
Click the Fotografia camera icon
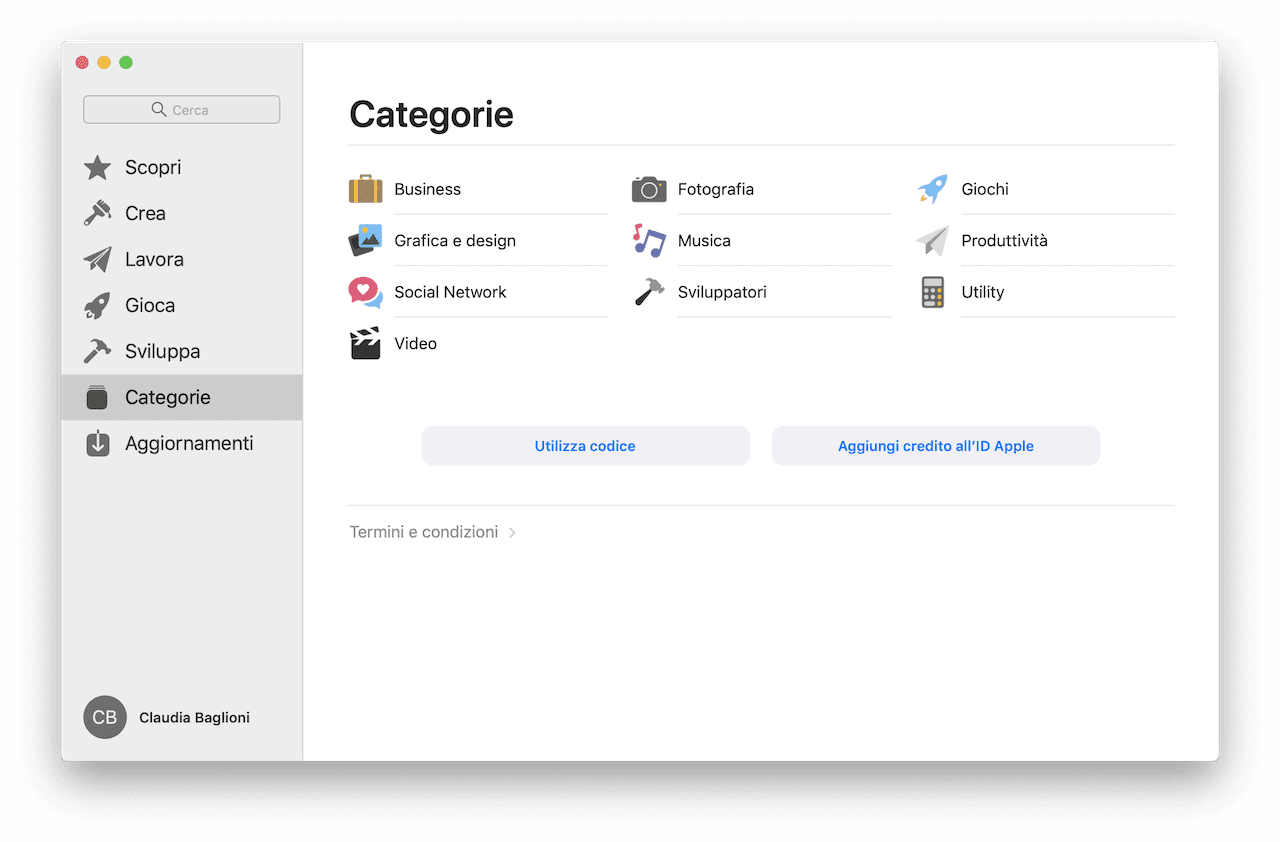[x=649, y=189]
